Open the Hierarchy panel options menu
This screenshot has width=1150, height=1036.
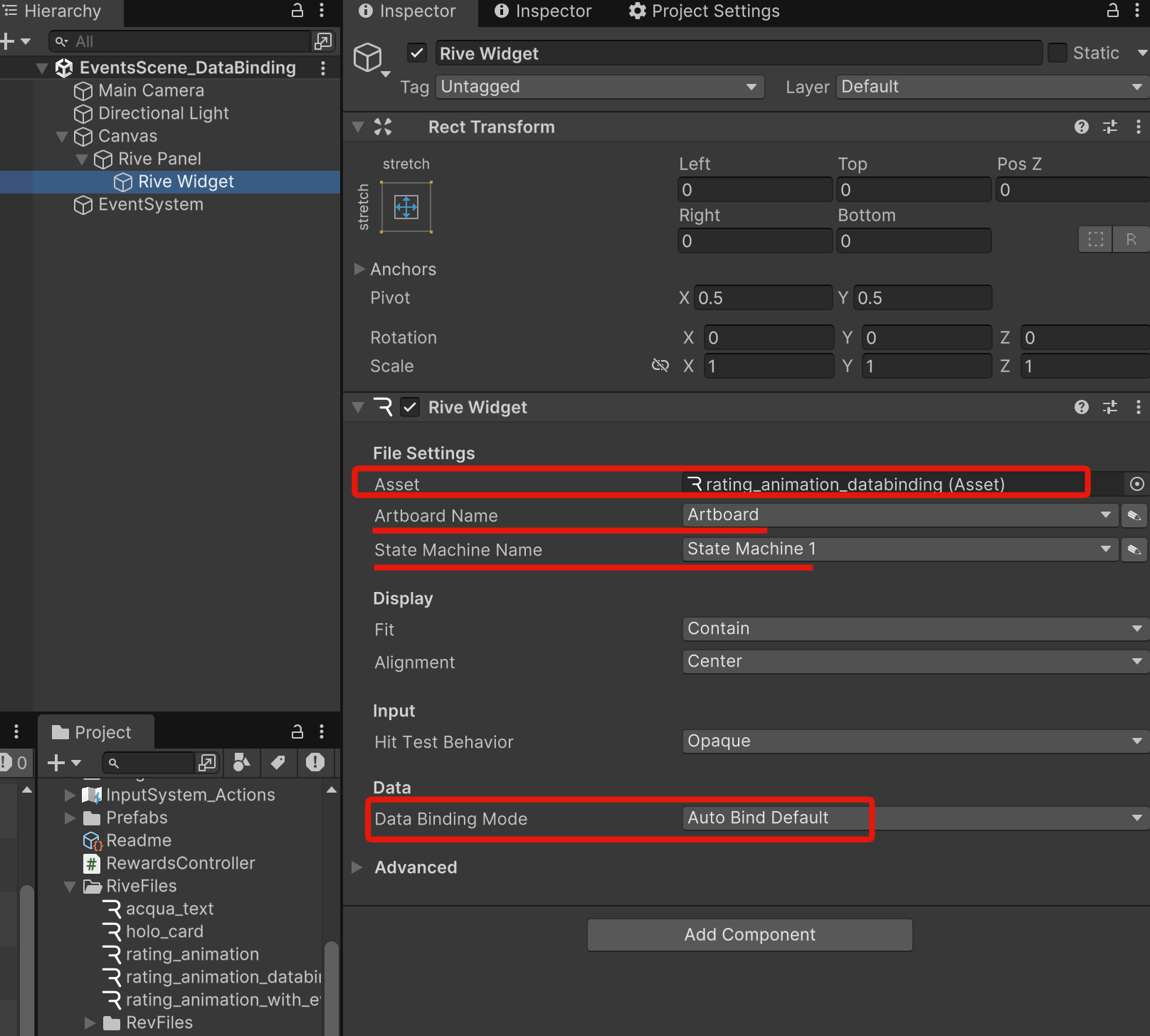[322, 11]
